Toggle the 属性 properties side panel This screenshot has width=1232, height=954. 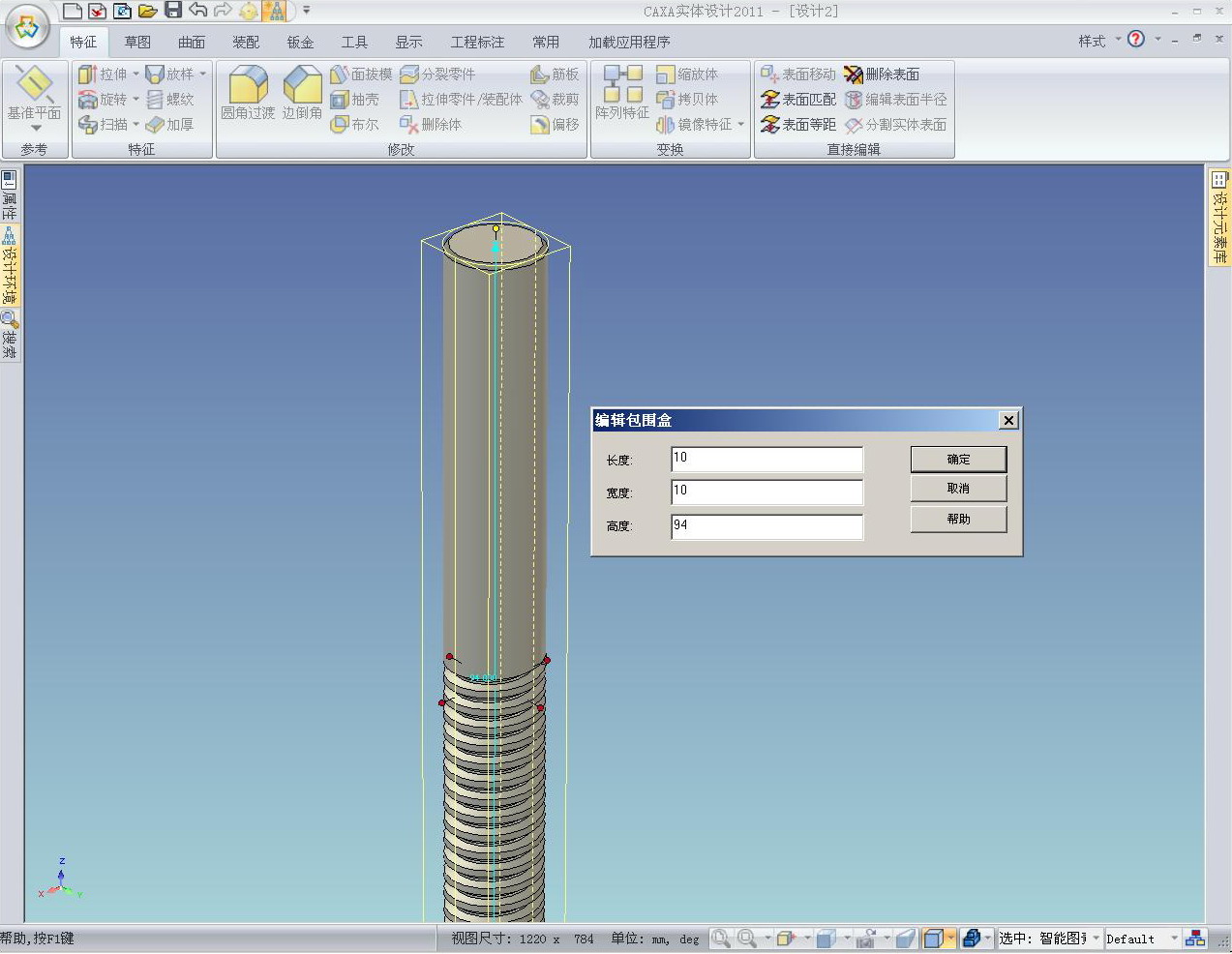point(9,194)
